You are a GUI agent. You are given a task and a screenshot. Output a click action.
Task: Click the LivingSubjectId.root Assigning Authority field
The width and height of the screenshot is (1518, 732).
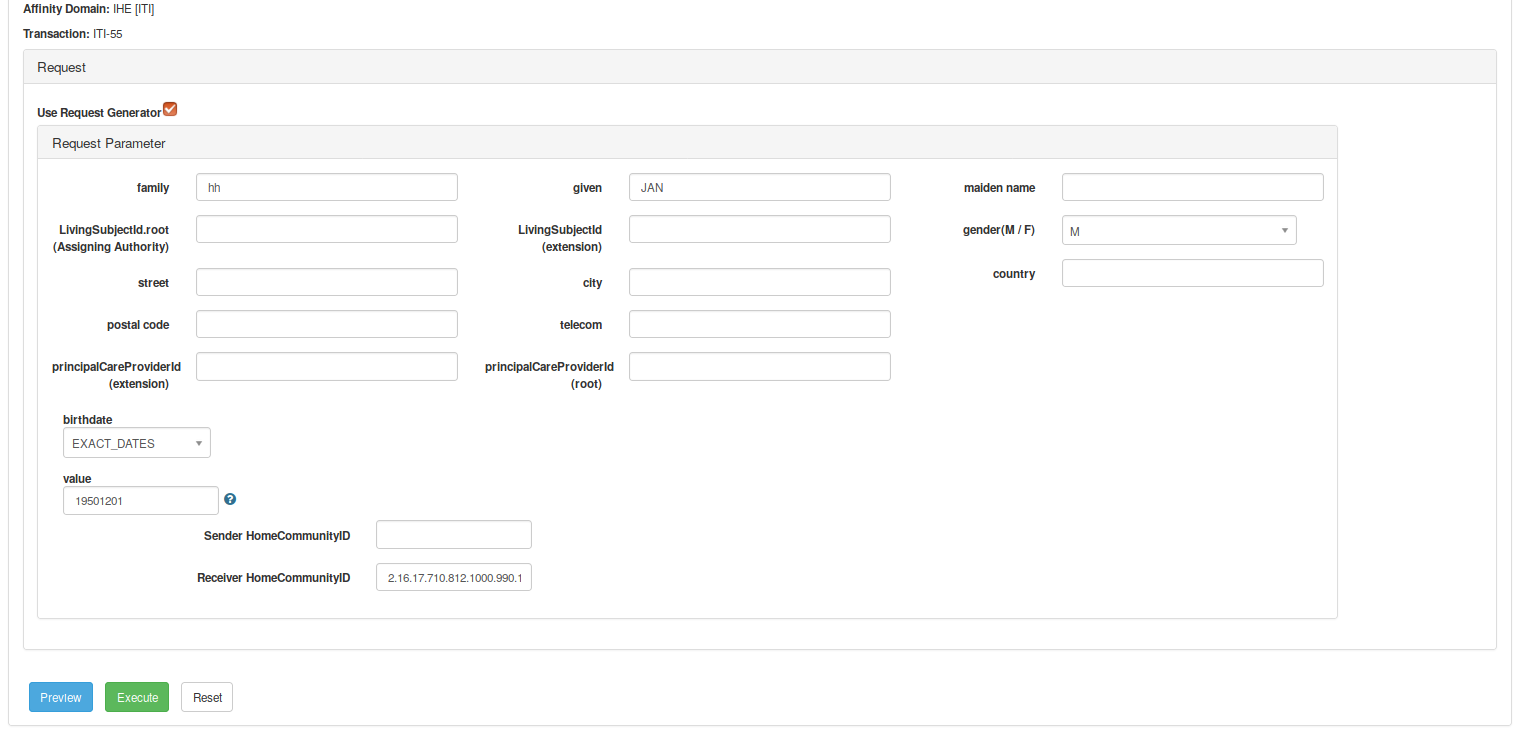coord(326,229)
